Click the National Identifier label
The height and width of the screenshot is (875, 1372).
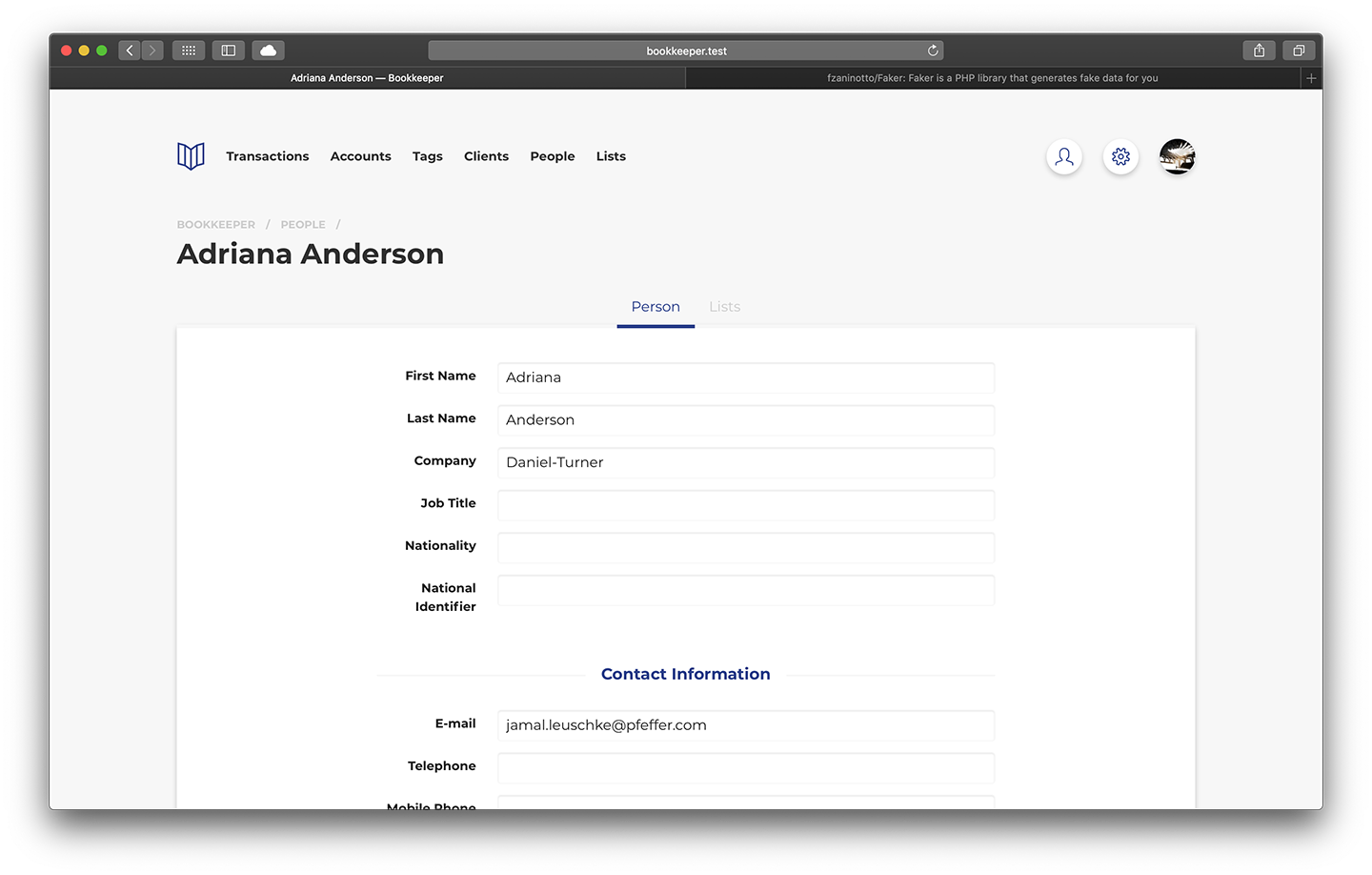click(446, 598)
